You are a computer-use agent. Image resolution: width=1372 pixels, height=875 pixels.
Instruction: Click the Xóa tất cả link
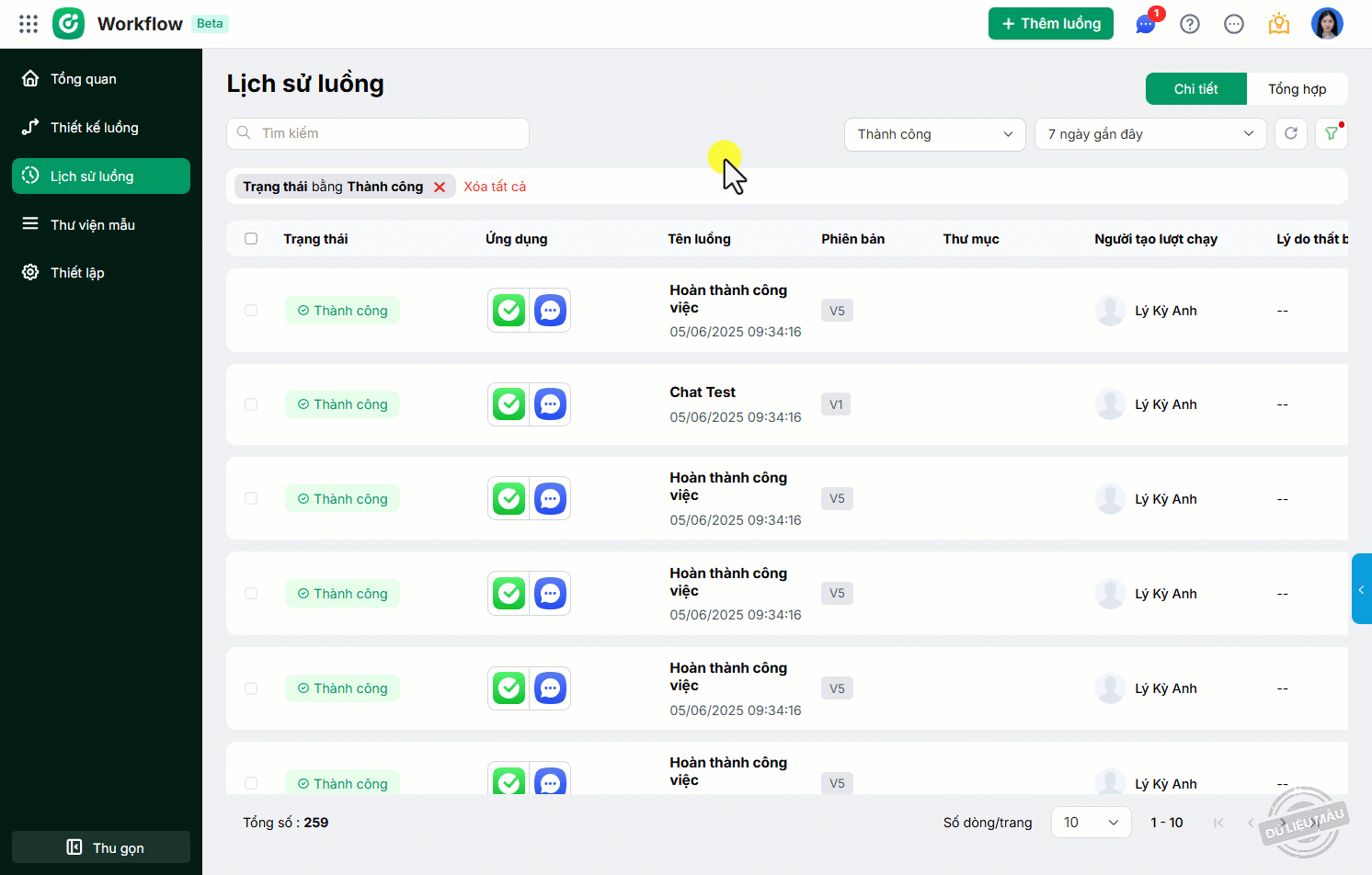pos(495,187)
